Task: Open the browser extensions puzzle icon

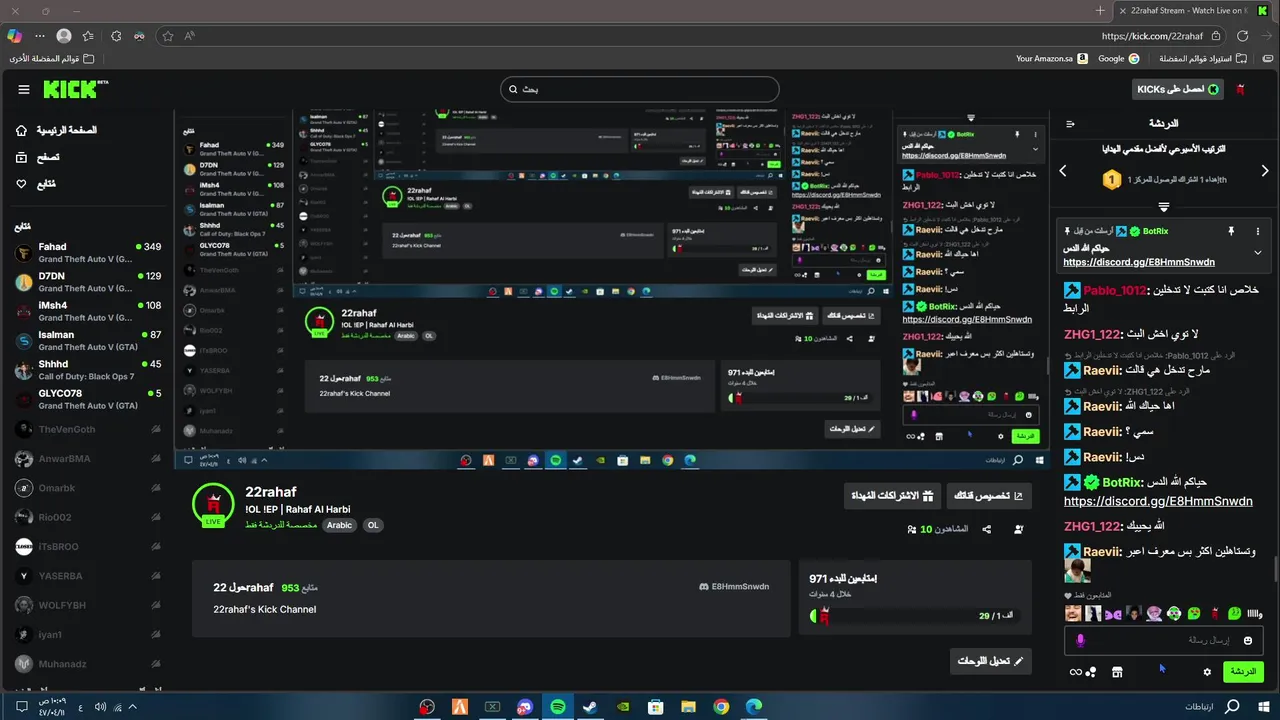Action: (x=116, y=36)
